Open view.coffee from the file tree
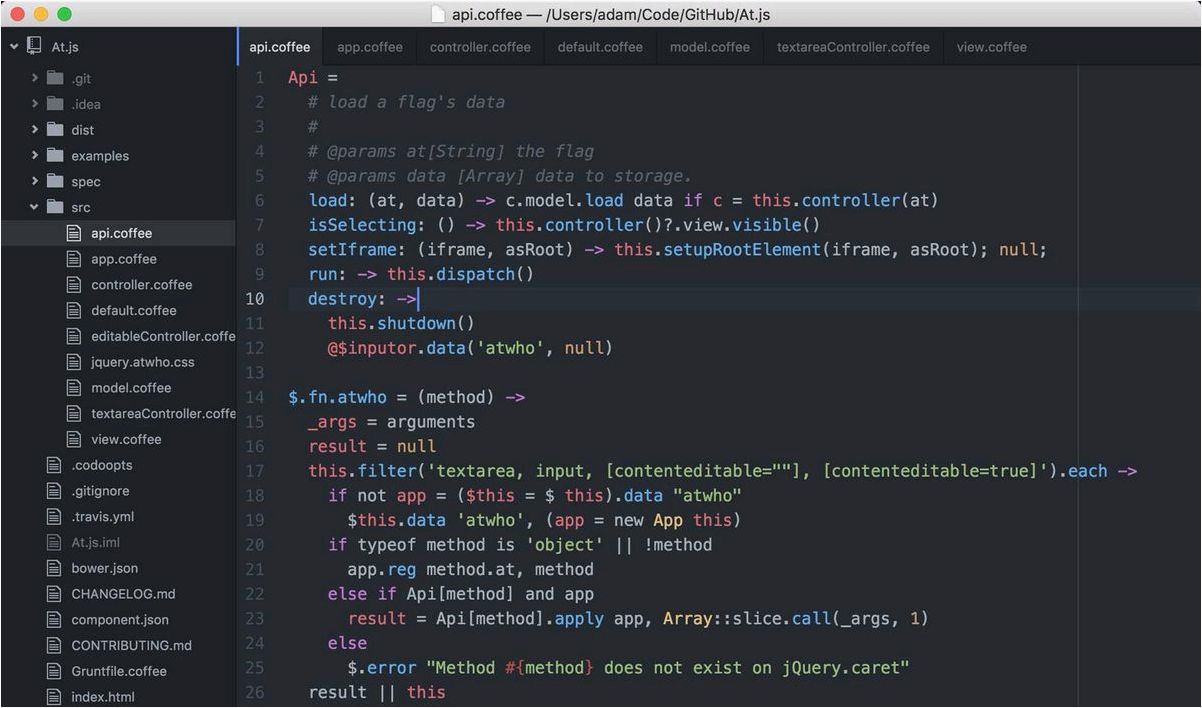 126,439
